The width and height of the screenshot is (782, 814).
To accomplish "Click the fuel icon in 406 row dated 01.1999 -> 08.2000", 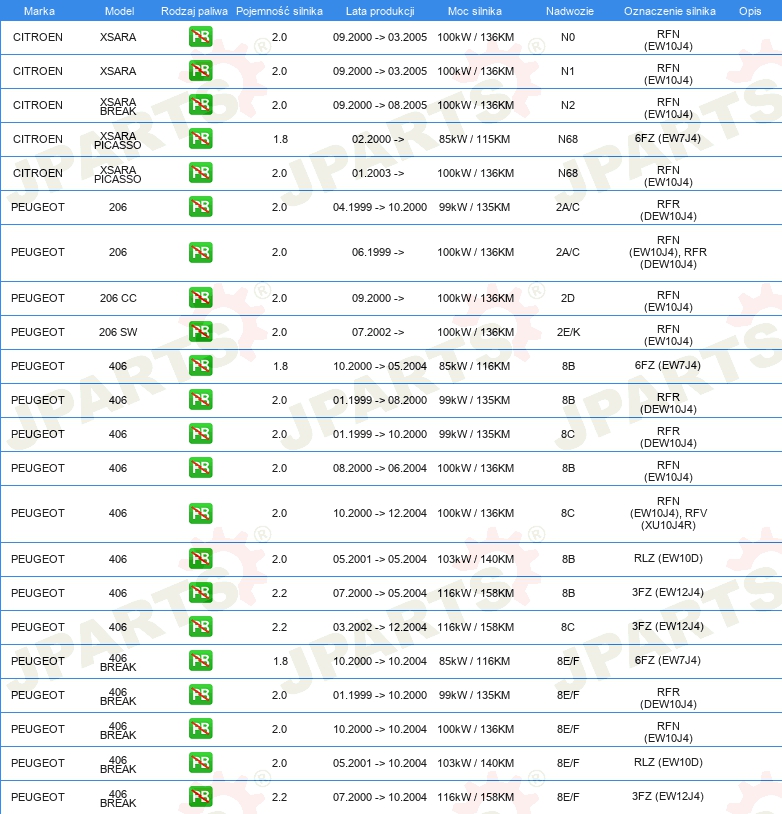I will 200,400.
